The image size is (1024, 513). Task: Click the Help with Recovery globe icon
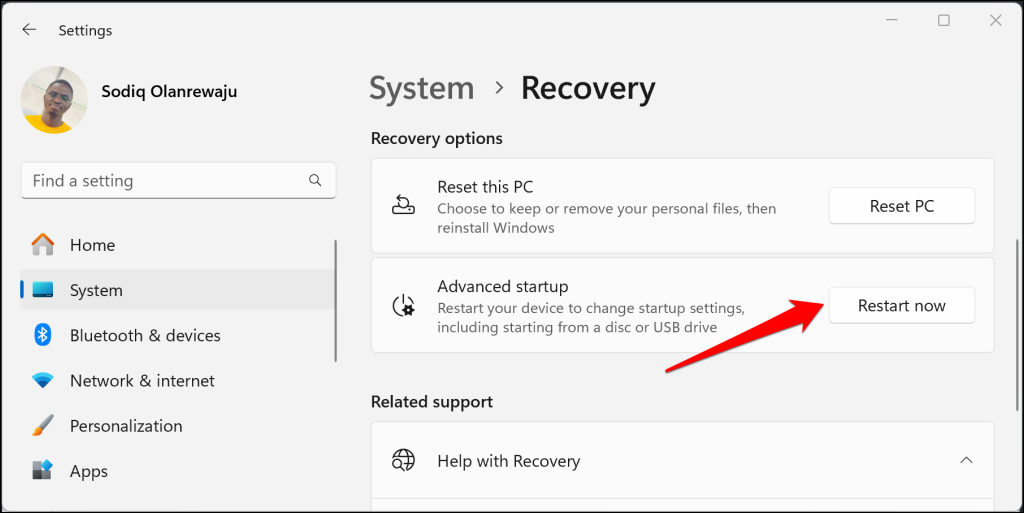pos(403,461)
